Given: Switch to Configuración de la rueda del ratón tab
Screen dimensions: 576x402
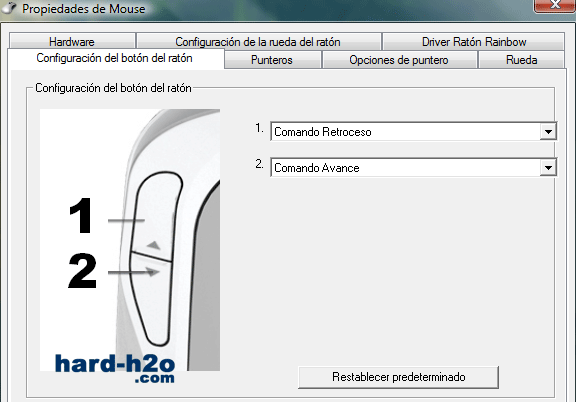Looking at the screenshot, I should click(258, 42).
